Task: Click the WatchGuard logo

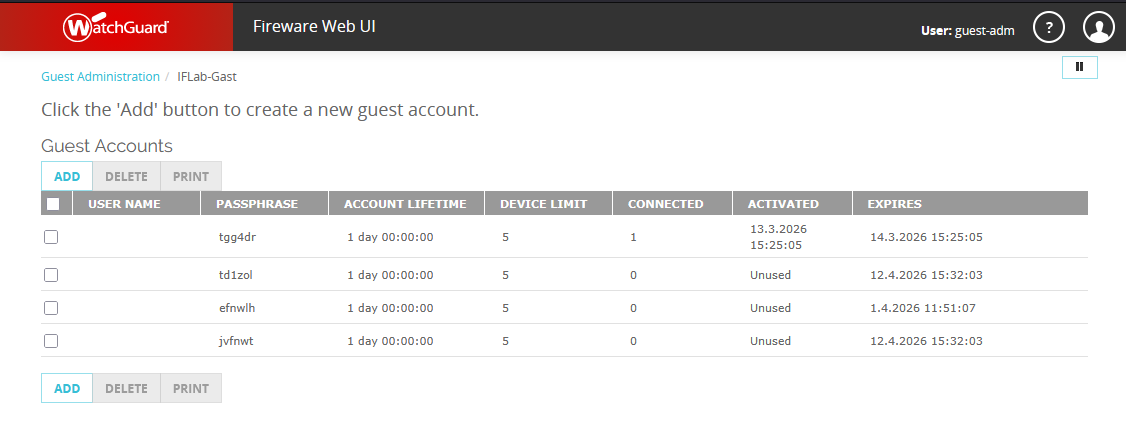Action: coord(116,26)
